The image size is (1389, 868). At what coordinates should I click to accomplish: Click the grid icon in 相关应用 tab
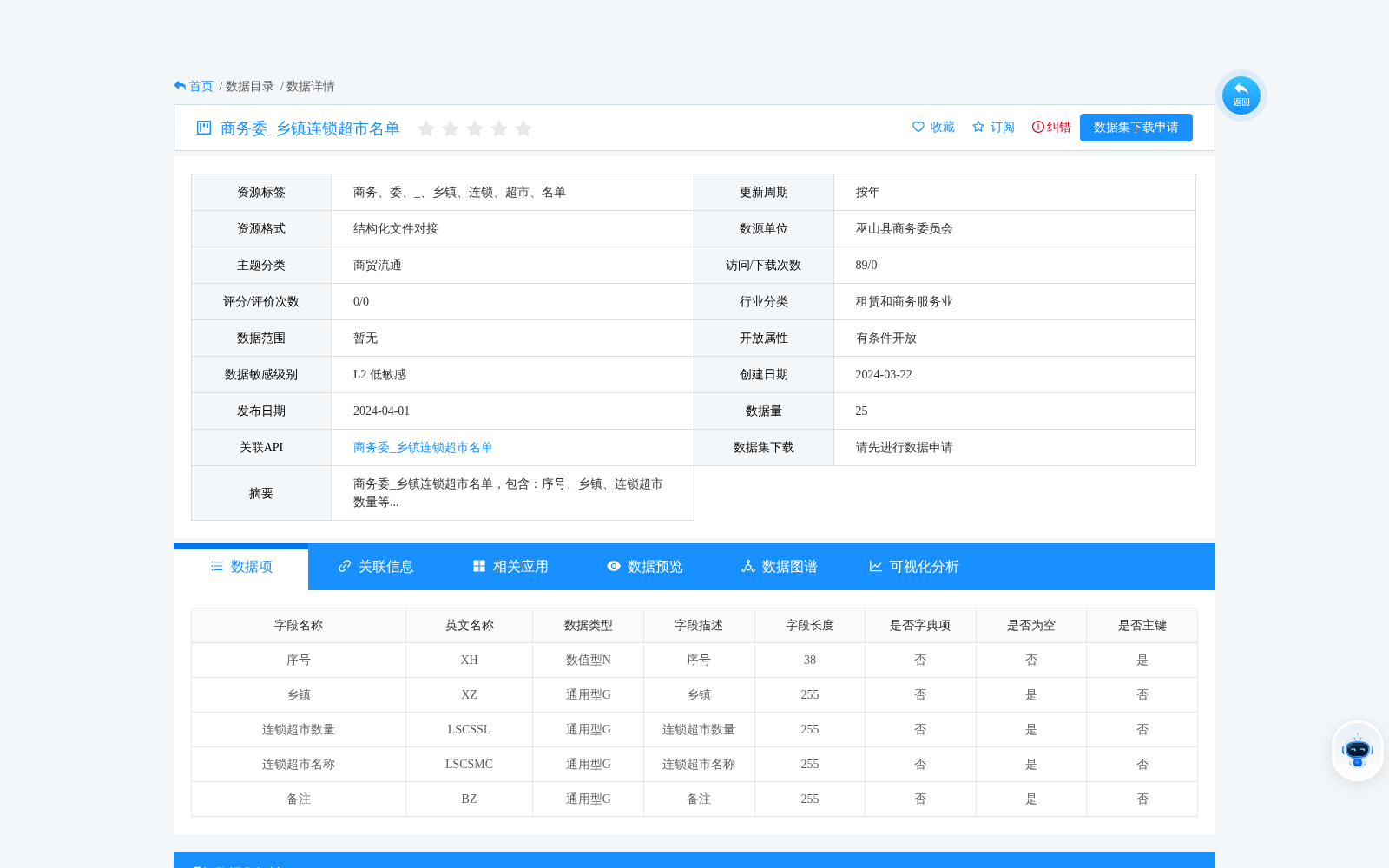point(479,566)
